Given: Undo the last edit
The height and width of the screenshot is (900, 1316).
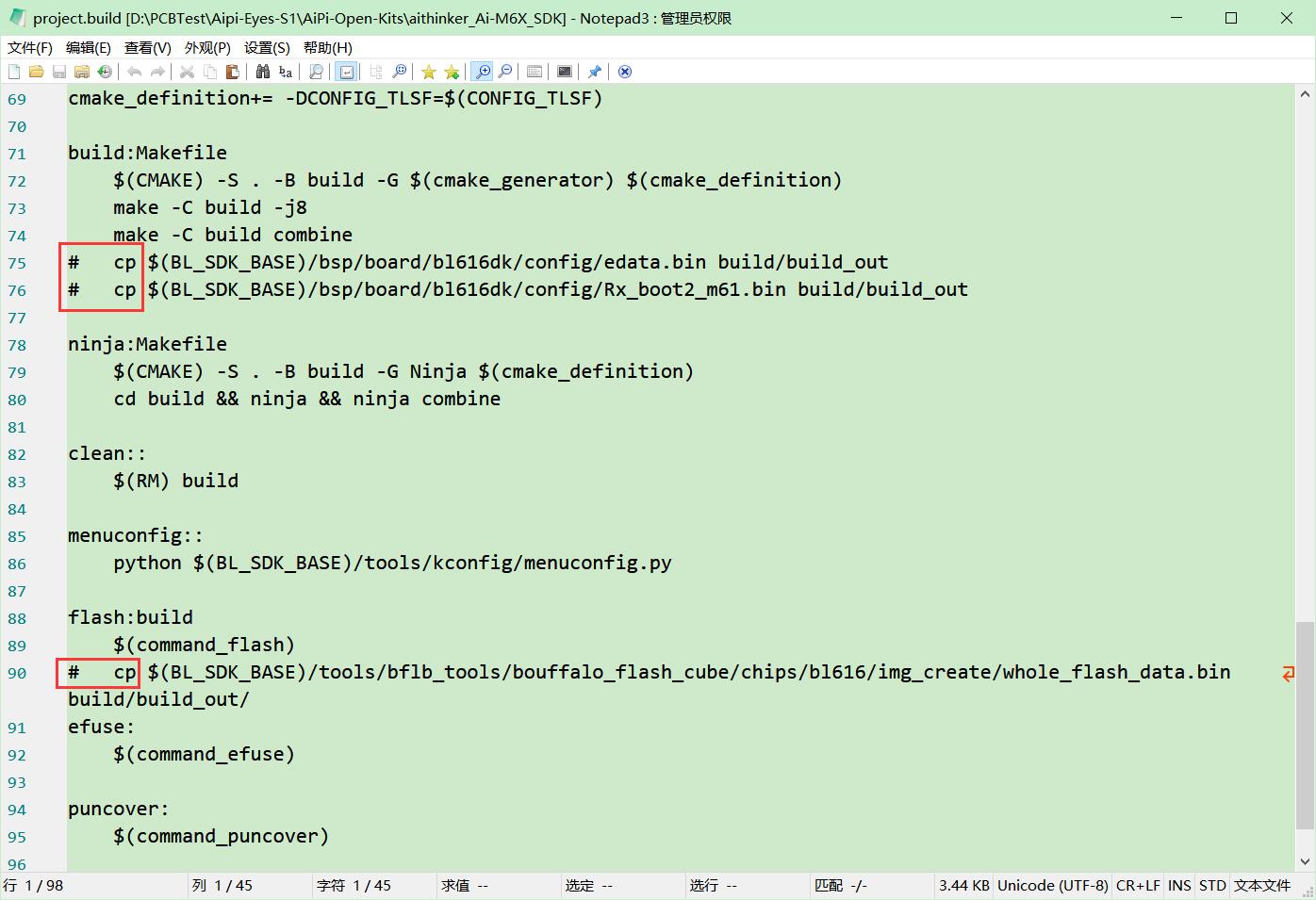Looking at the screenshot, I should [x=135, y=72].
